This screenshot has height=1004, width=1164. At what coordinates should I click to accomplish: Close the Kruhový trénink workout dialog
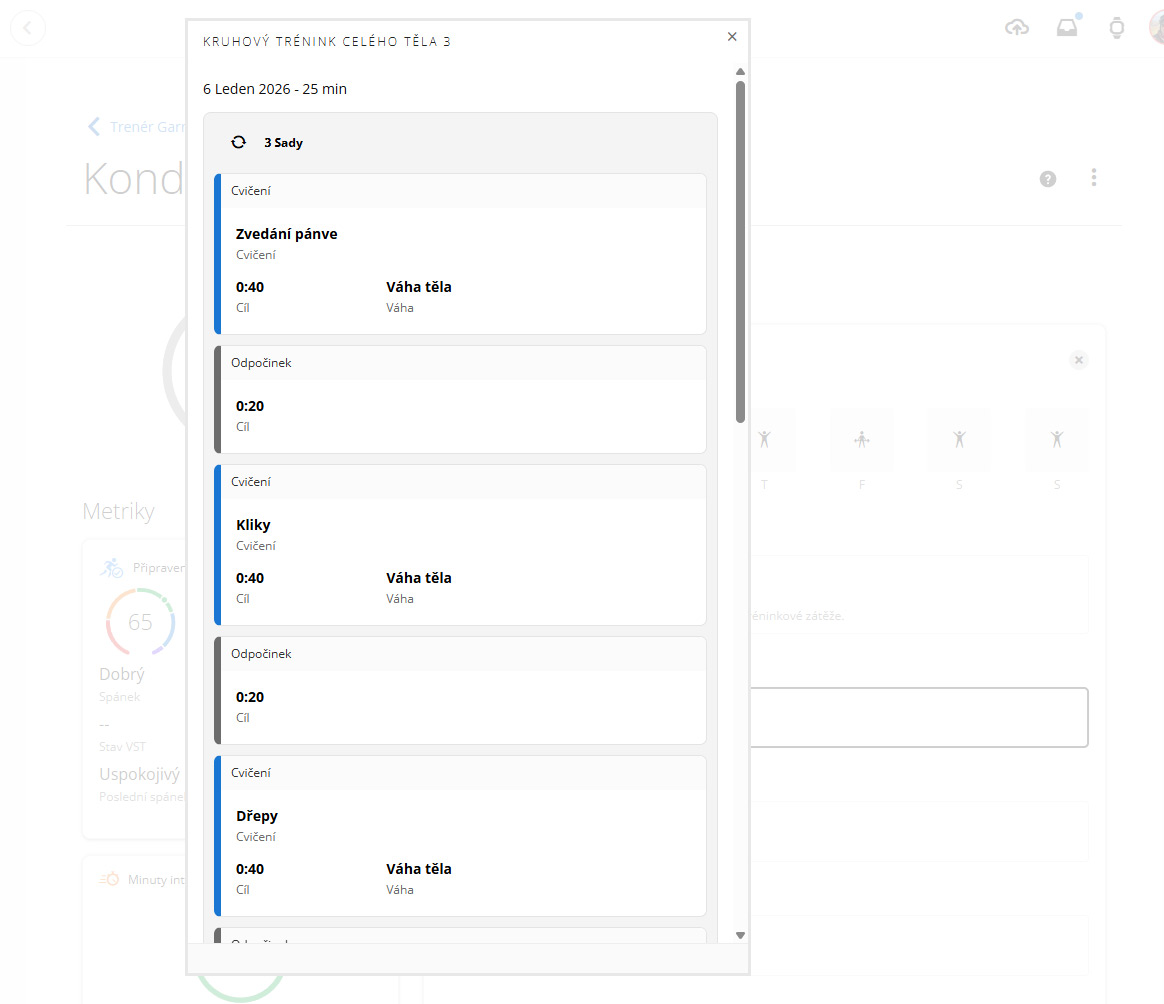coord(732,37)
